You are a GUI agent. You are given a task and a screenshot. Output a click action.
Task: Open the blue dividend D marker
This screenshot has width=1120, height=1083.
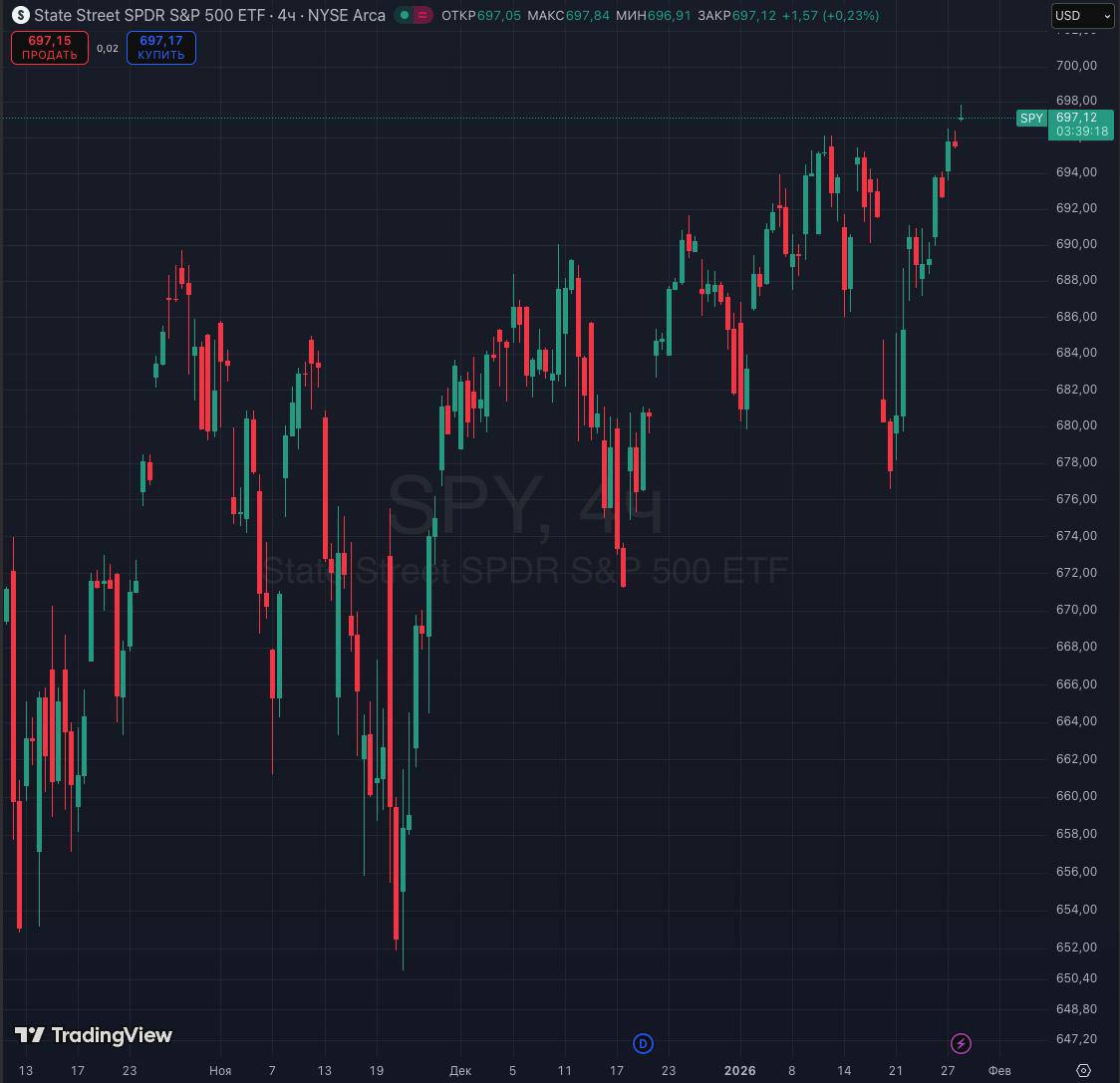pos(643,1044)
